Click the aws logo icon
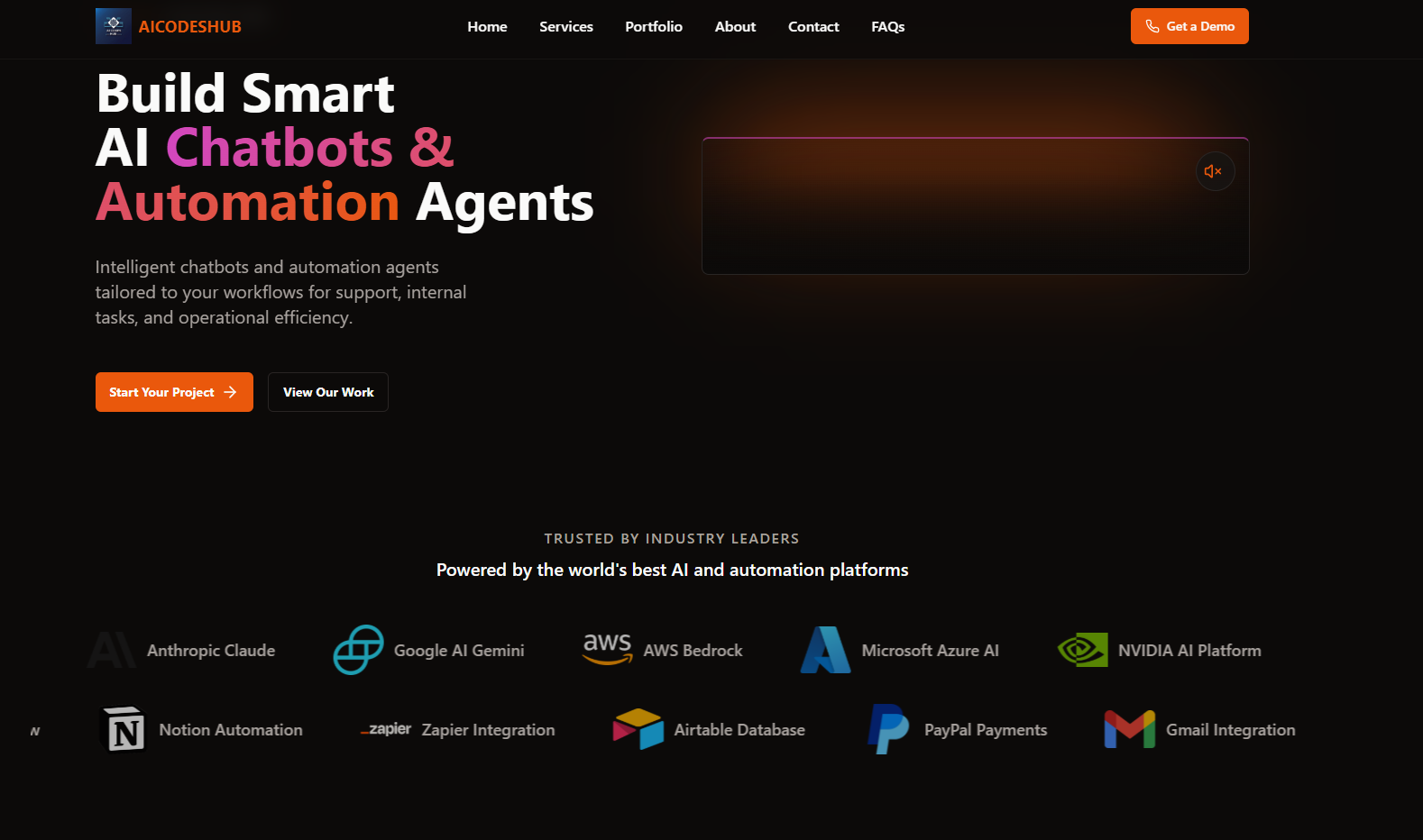This screenshot has width=1423, height=840. point(608,649)
